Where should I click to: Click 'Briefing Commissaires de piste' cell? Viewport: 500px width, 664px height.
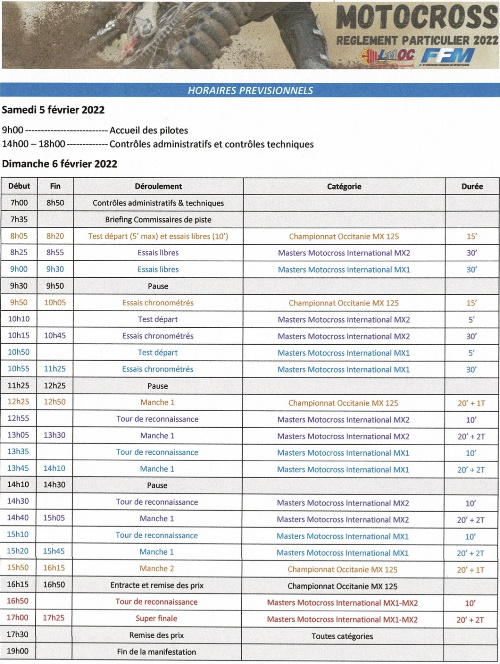click(158, 219)
